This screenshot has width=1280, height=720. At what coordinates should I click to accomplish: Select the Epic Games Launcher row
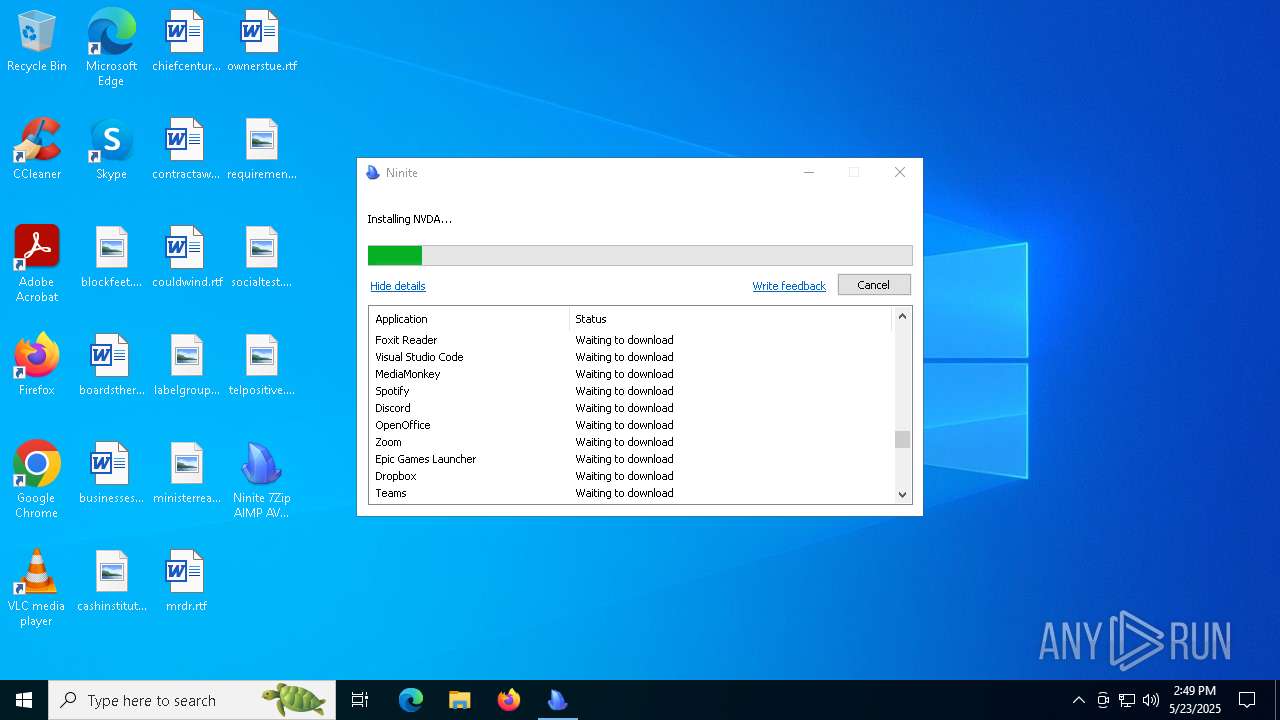(x=630, y=459)
